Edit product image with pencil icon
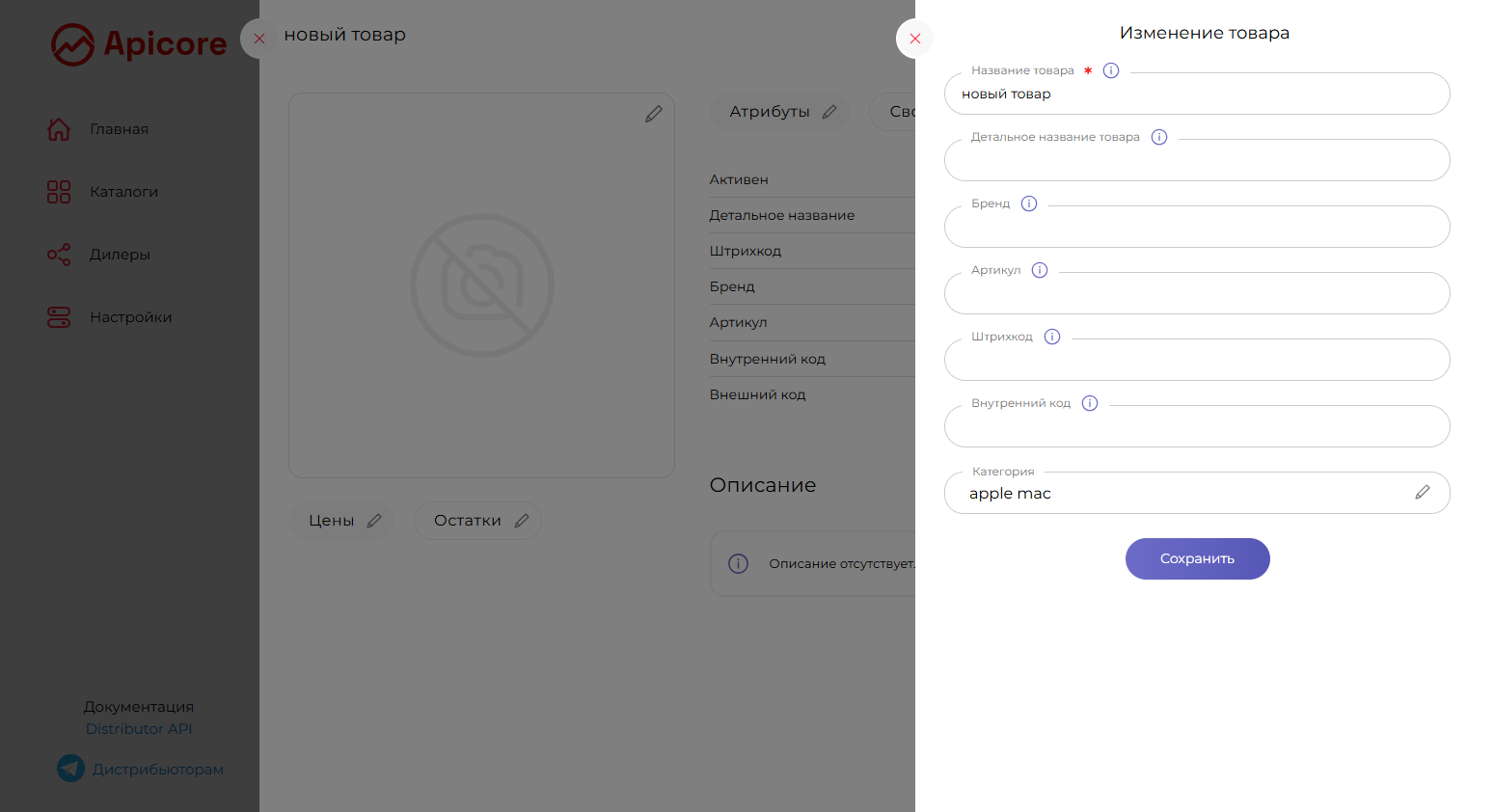Screen dimensions: 1494x812 (x=654, y=114)
